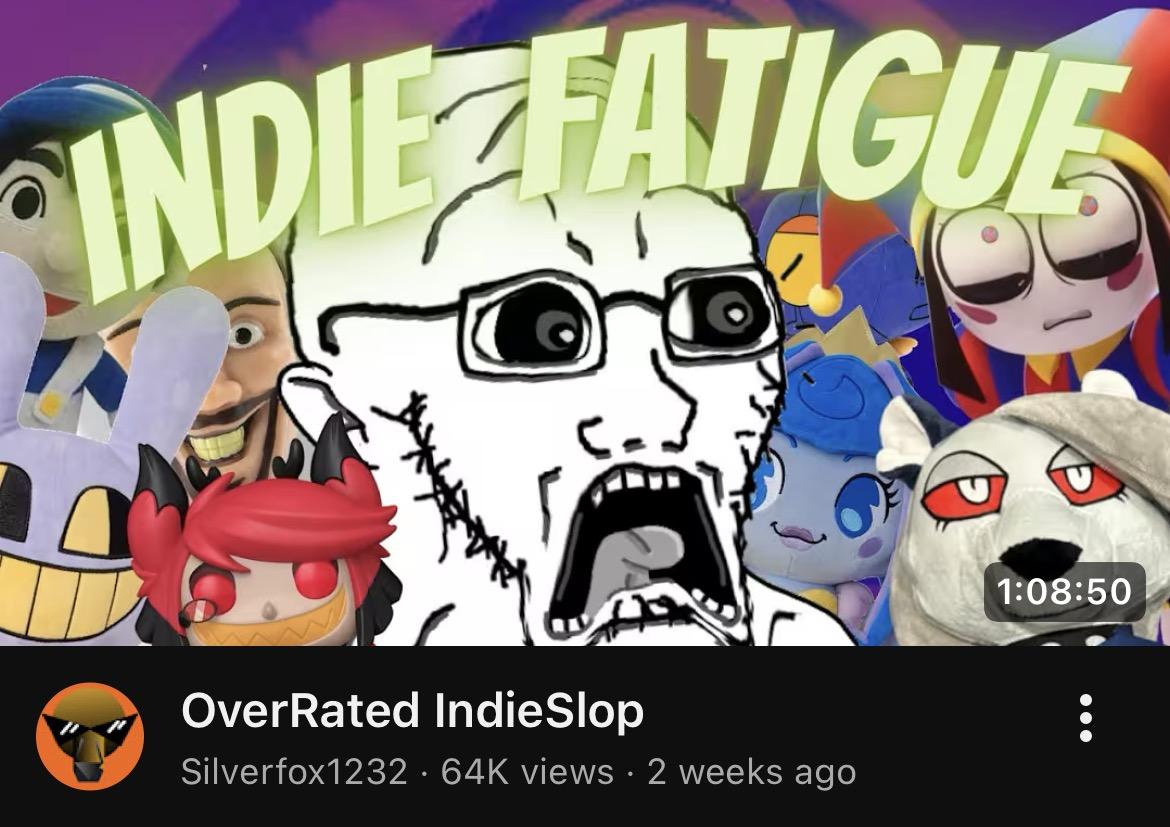Open the Silverfox1232 channel avatar
1170x827 pixels.
(90, 736)
